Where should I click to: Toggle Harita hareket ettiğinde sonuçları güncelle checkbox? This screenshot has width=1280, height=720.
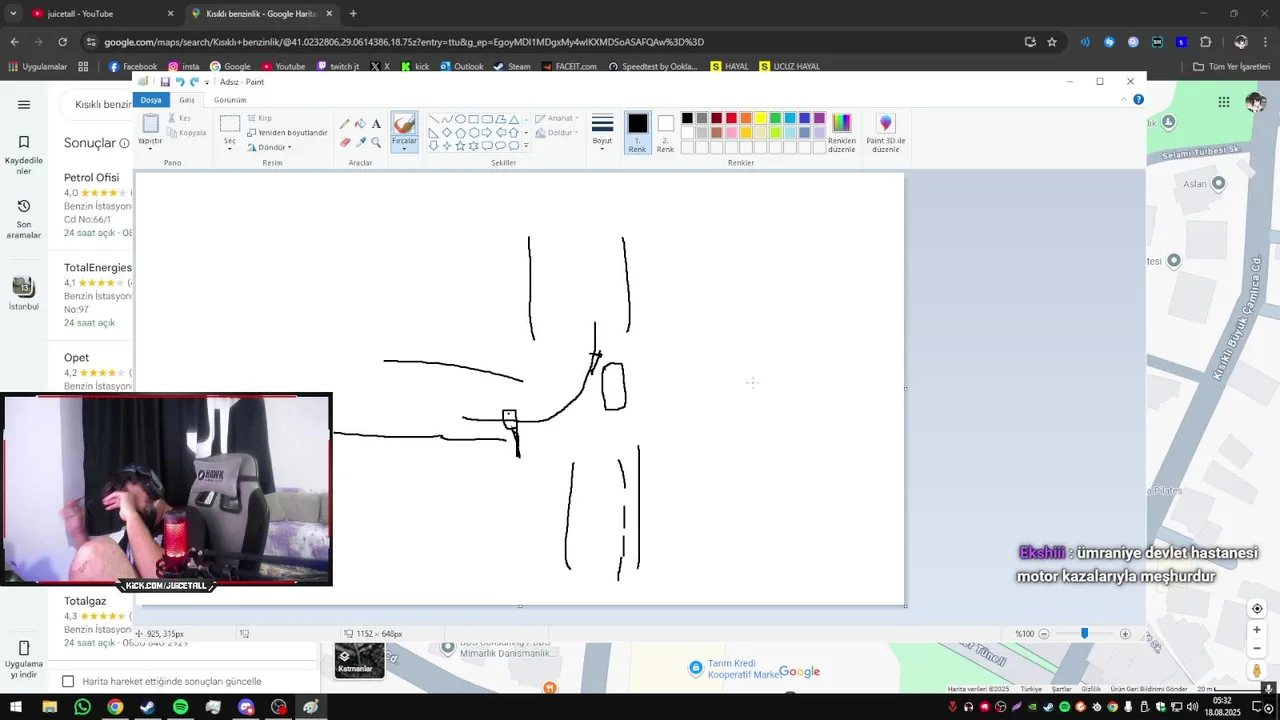pyautogui.click(x=68, y=681)
